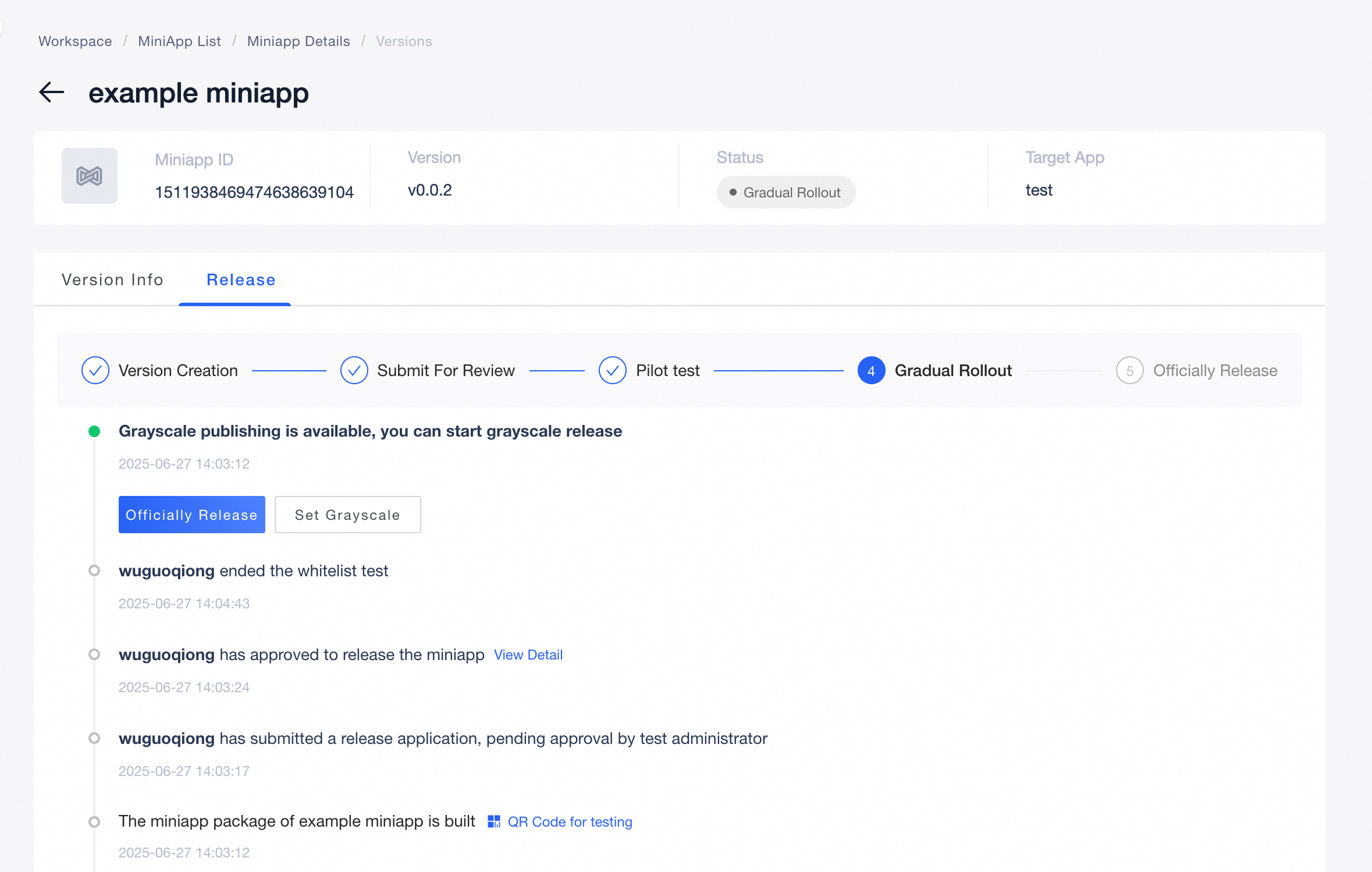Image resolution: width=1372 pixels, height=872 pixels.
Task: Click the Pilot test checkmark step icon
Action: [612, 370]
